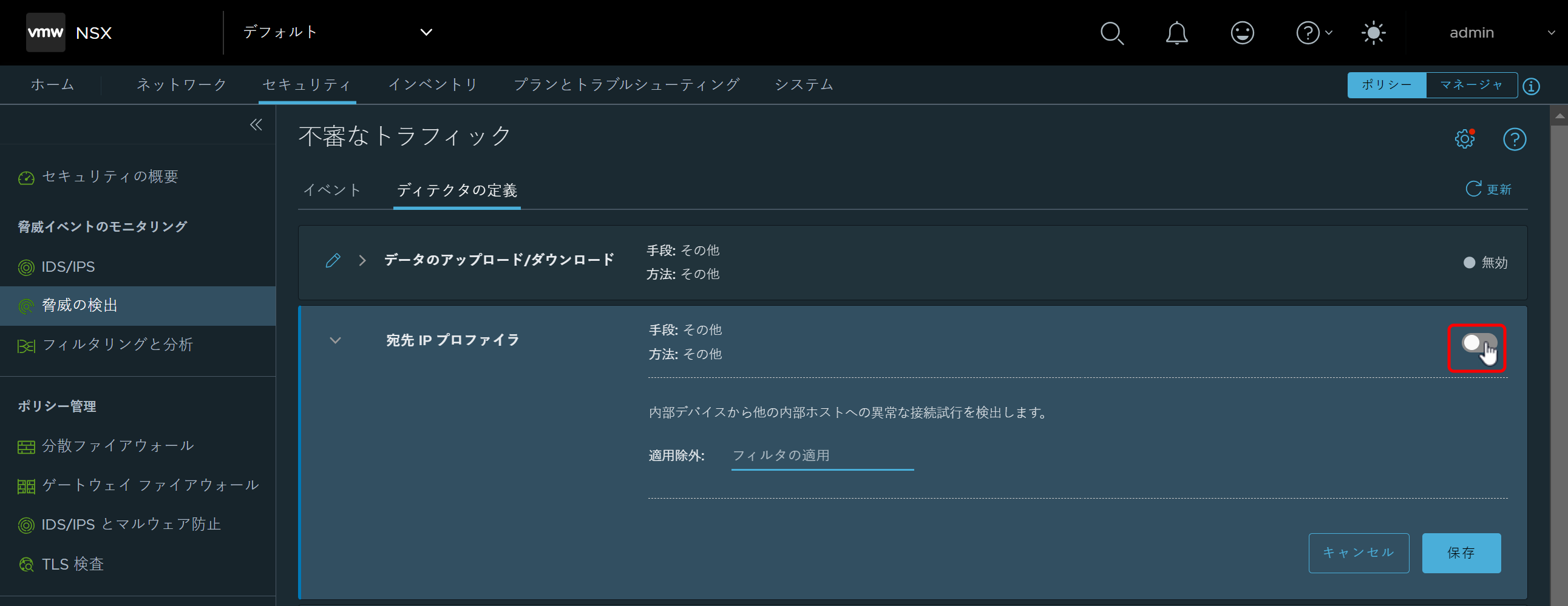Collapse the sidebar with double-chevron icon
This screenshot has width=1568, height=606.
[x=256, y=125]
